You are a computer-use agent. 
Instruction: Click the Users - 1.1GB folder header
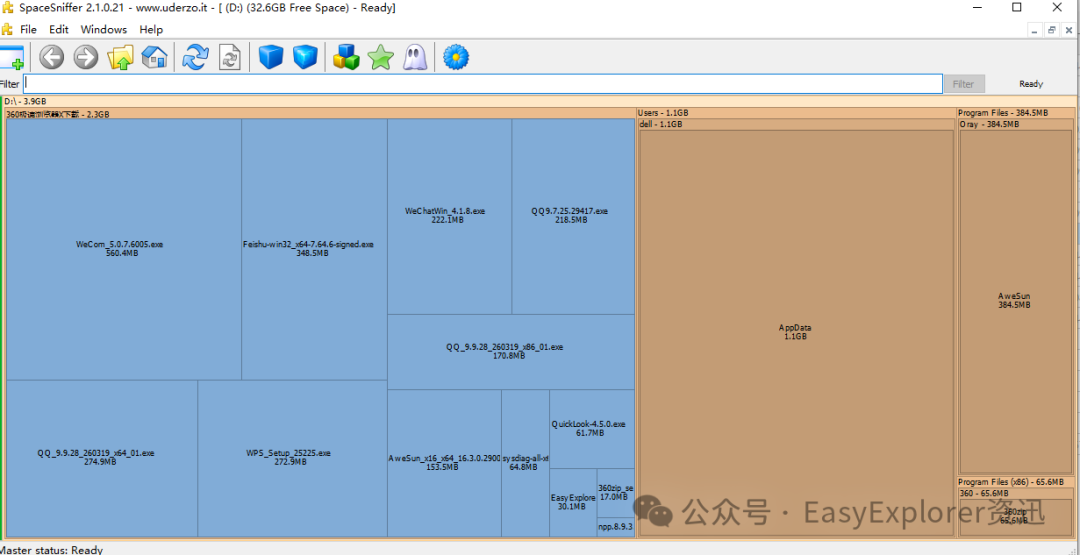[795, 113]
